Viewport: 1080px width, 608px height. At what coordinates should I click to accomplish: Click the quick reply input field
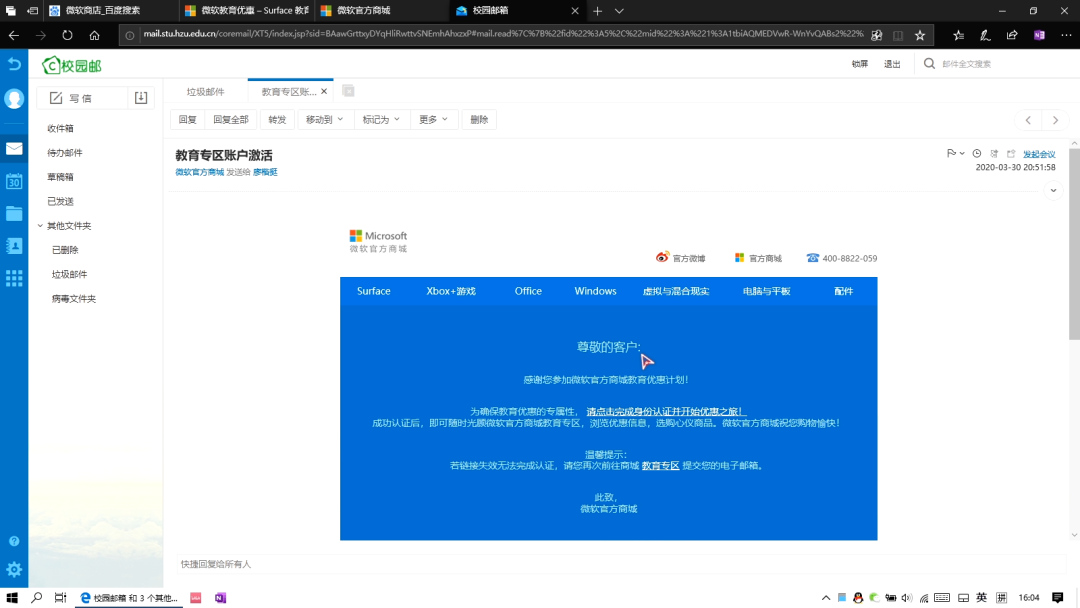pyautogui.click(x=620, y=564)
